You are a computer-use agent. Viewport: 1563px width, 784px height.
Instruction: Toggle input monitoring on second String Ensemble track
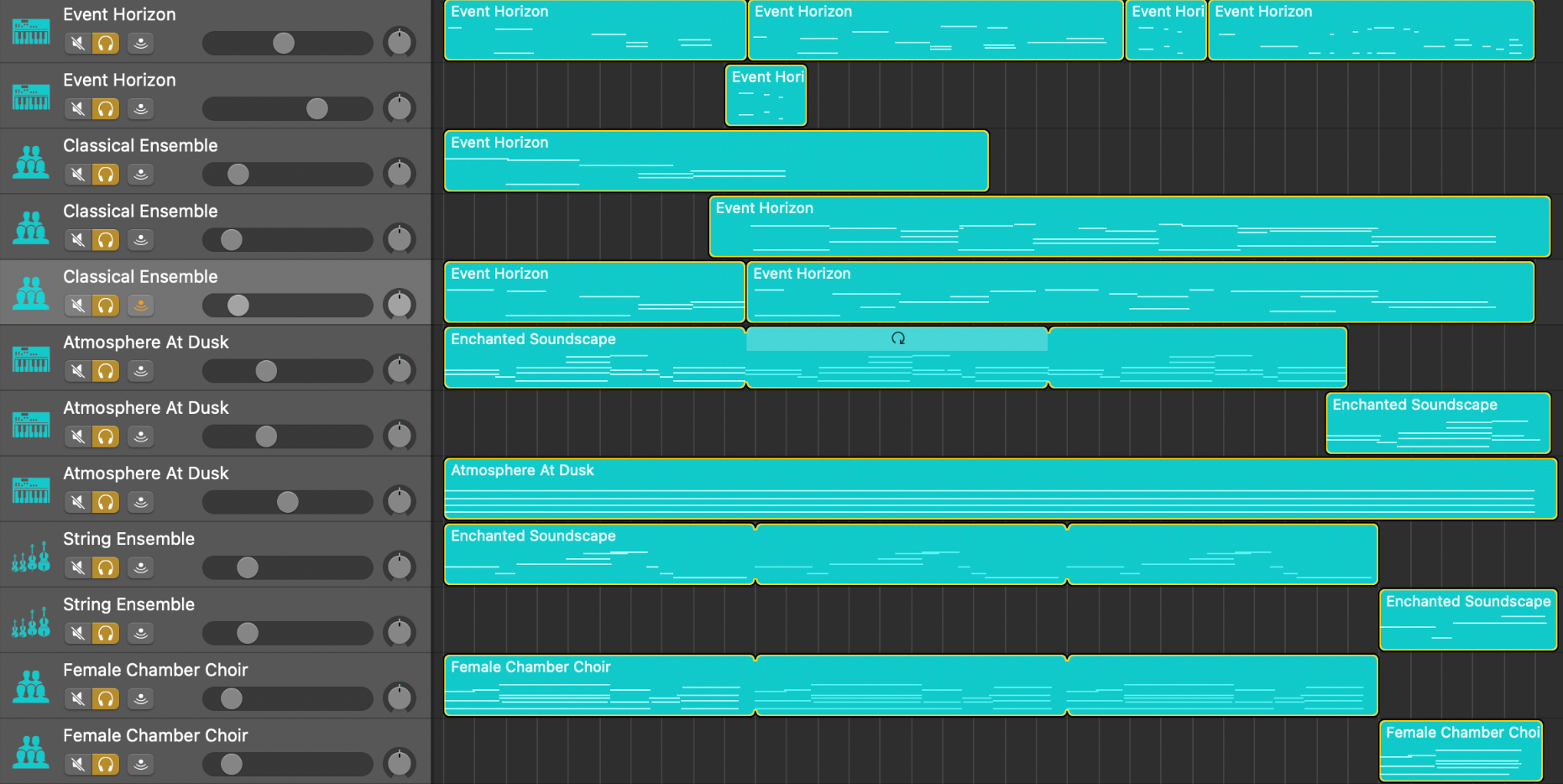(x=141, y=633)
